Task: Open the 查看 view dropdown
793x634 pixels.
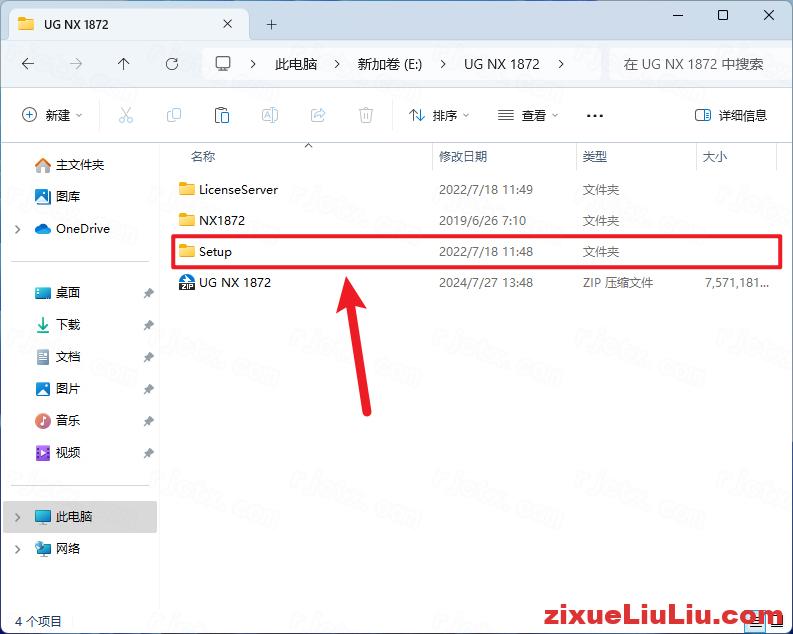Action: pos(527,115)
